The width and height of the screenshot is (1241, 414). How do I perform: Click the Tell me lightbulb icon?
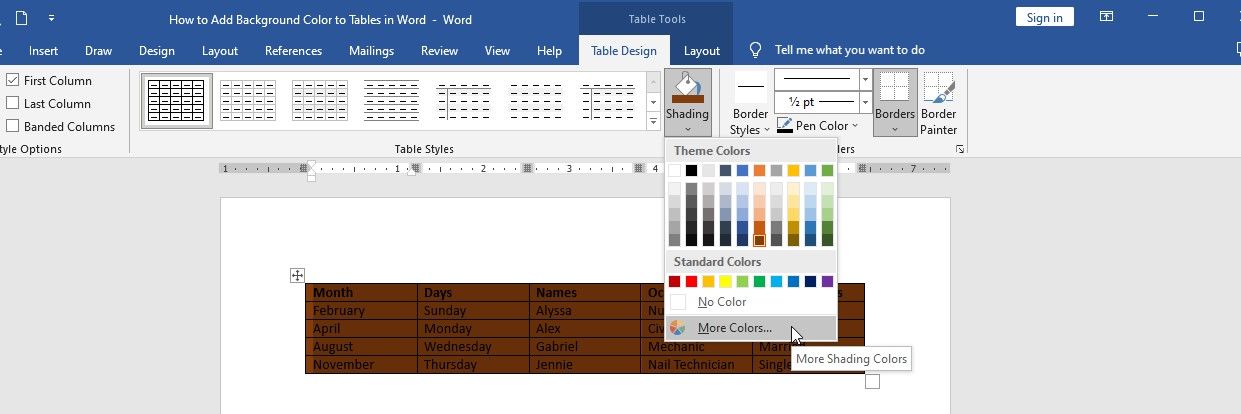[756, 50]
